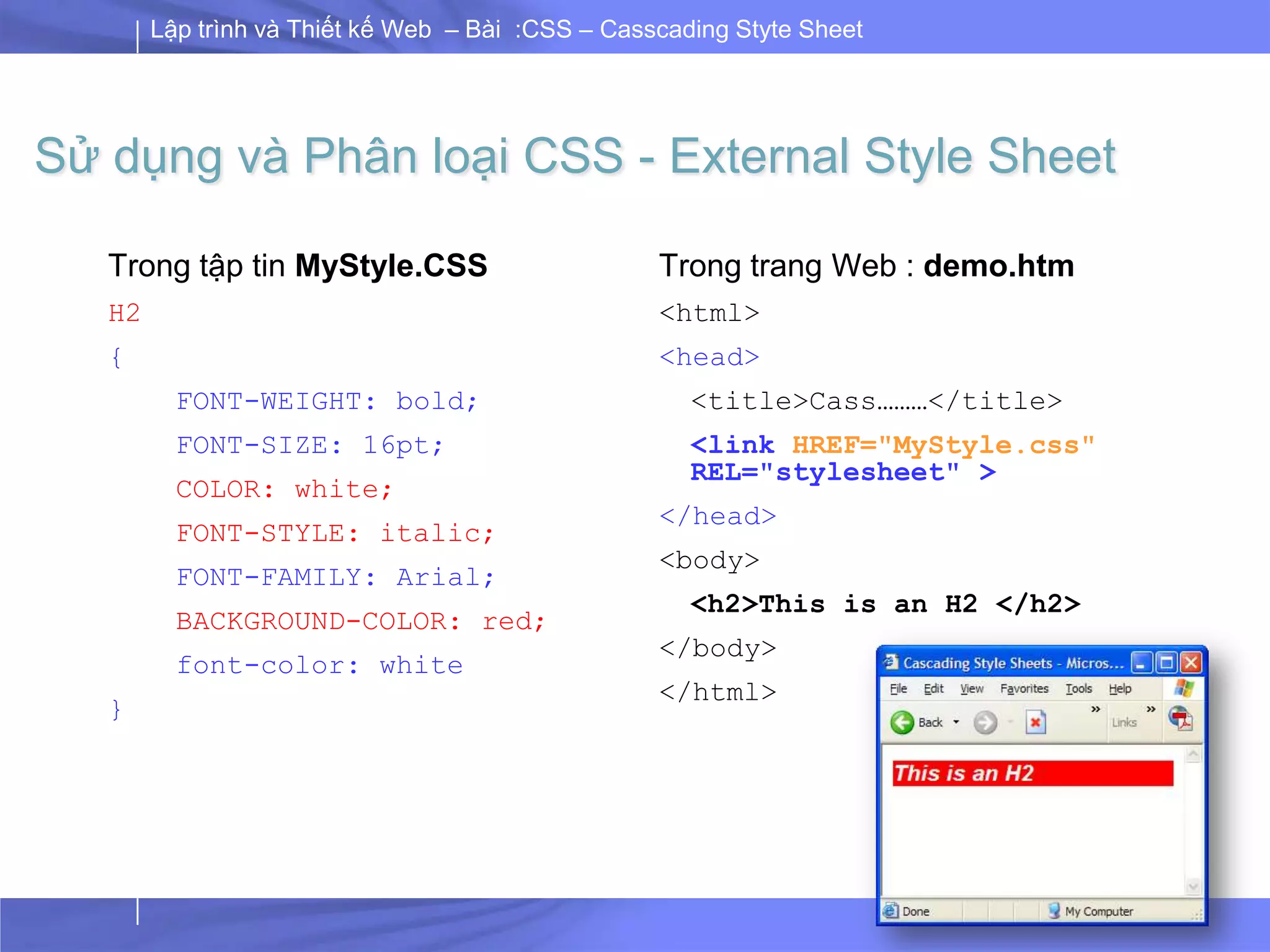The image size is (1270, 952).
Task: Click the Windows flag logo in browser
Action: click(1184, 688)
